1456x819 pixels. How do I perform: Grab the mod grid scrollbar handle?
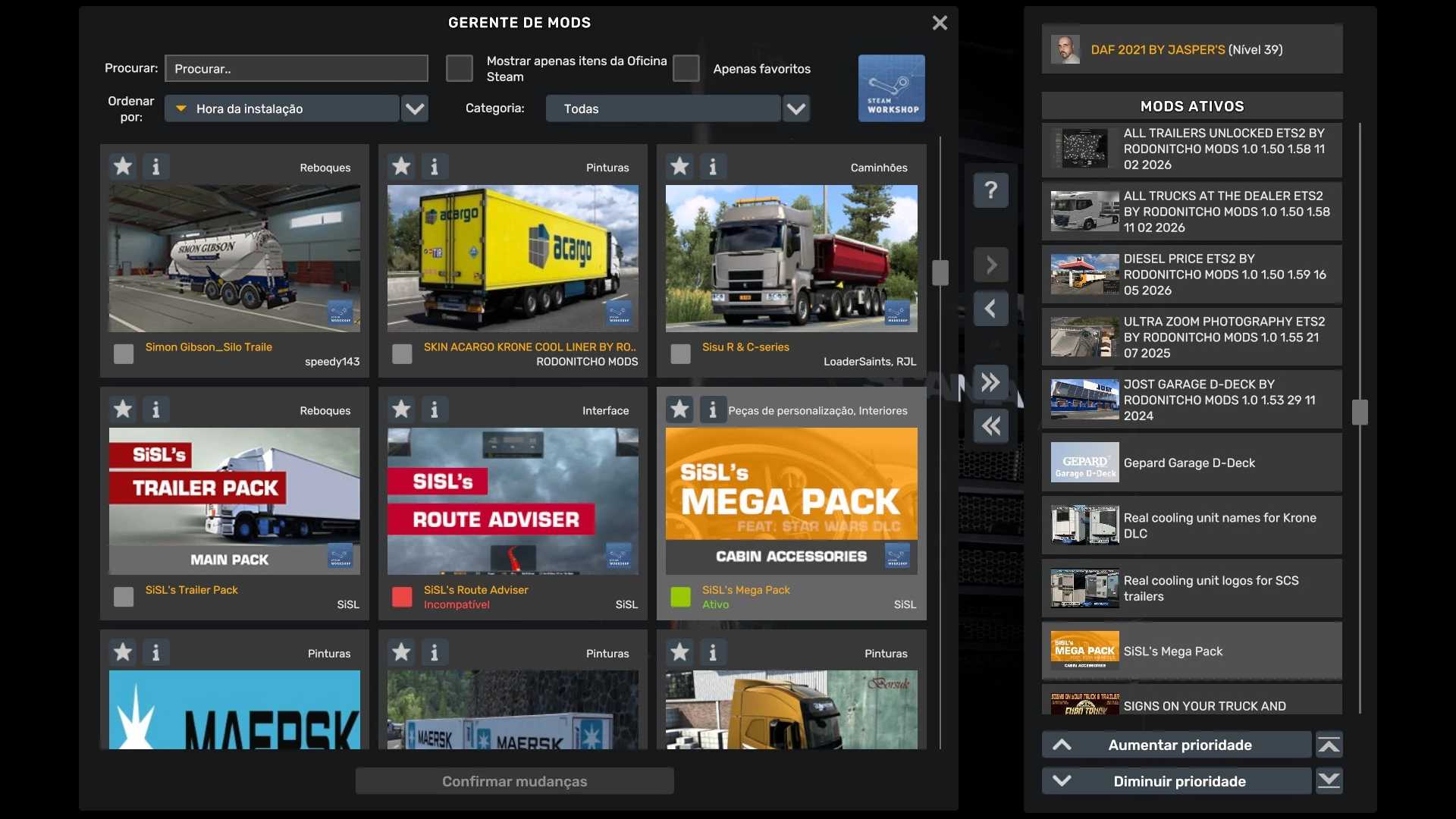click(x=940, y=273)
